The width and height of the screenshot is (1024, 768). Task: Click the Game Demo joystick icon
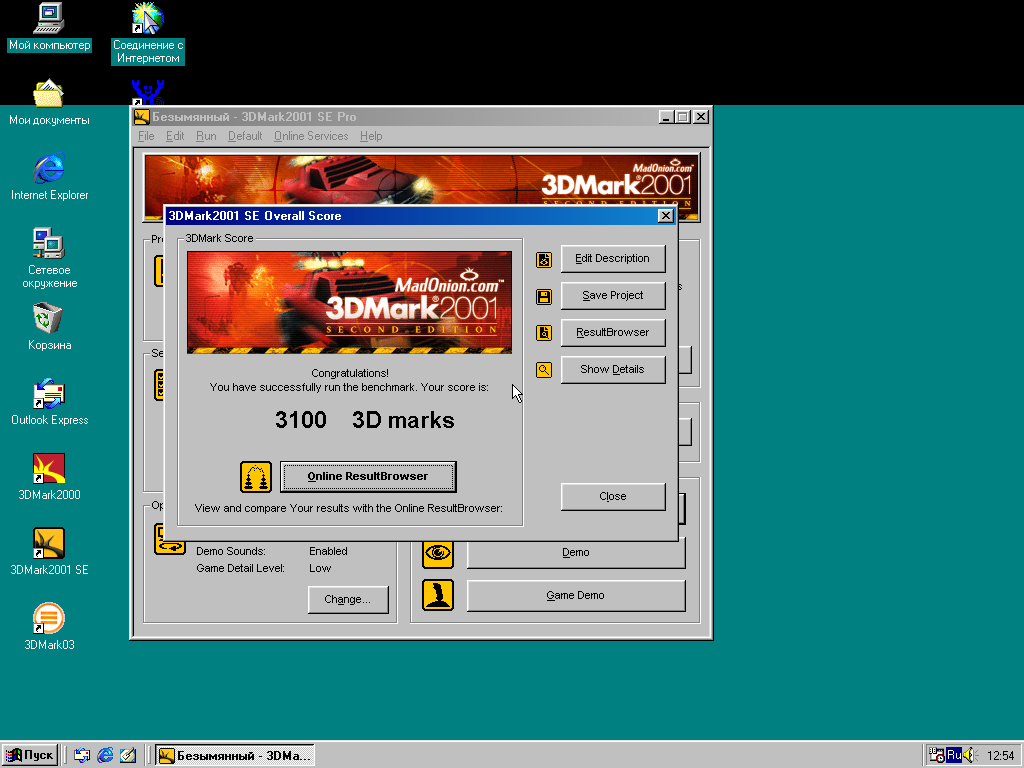coord(438,596)
